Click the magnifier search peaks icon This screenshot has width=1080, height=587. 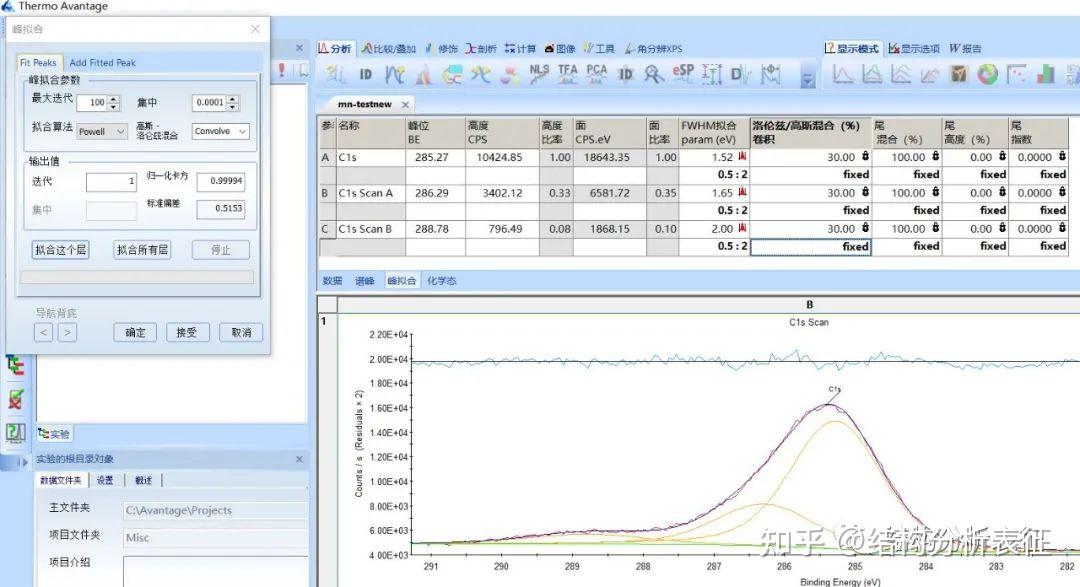[x=653, y=74]
